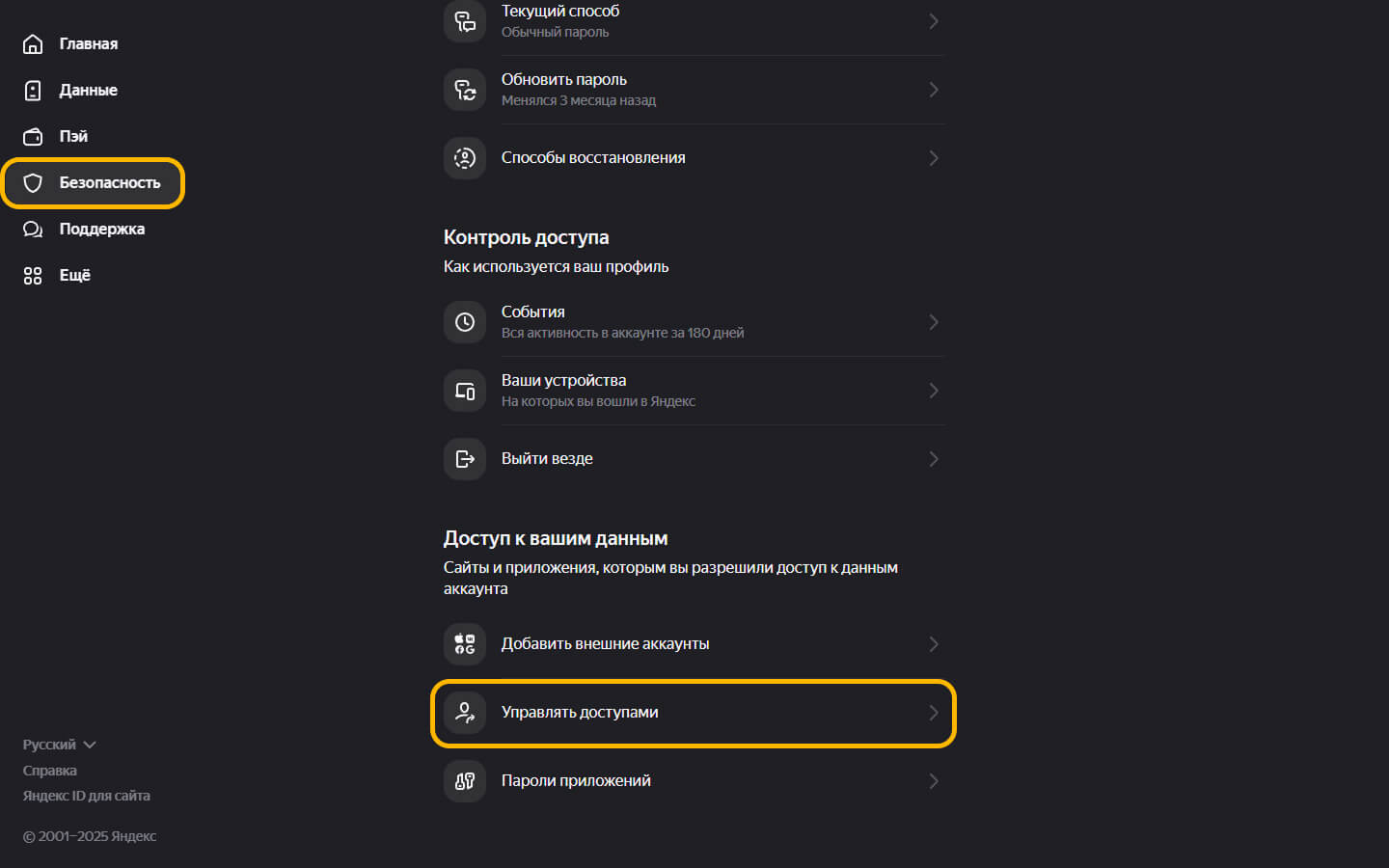Expand the Текущий способ row chevron

coord(933,21)
